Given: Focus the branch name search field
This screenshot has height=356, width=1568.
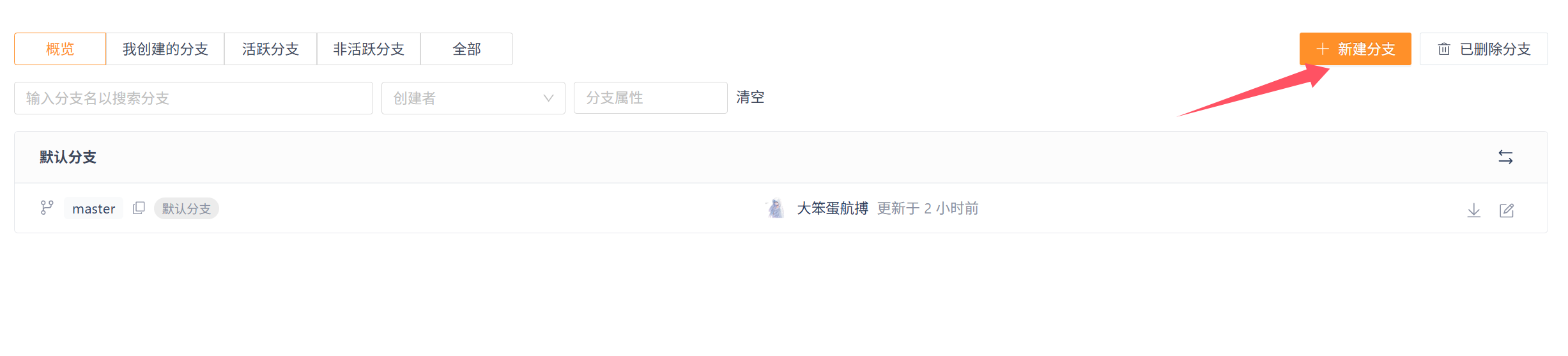Looking at the screenshot, I should [194, 98].
